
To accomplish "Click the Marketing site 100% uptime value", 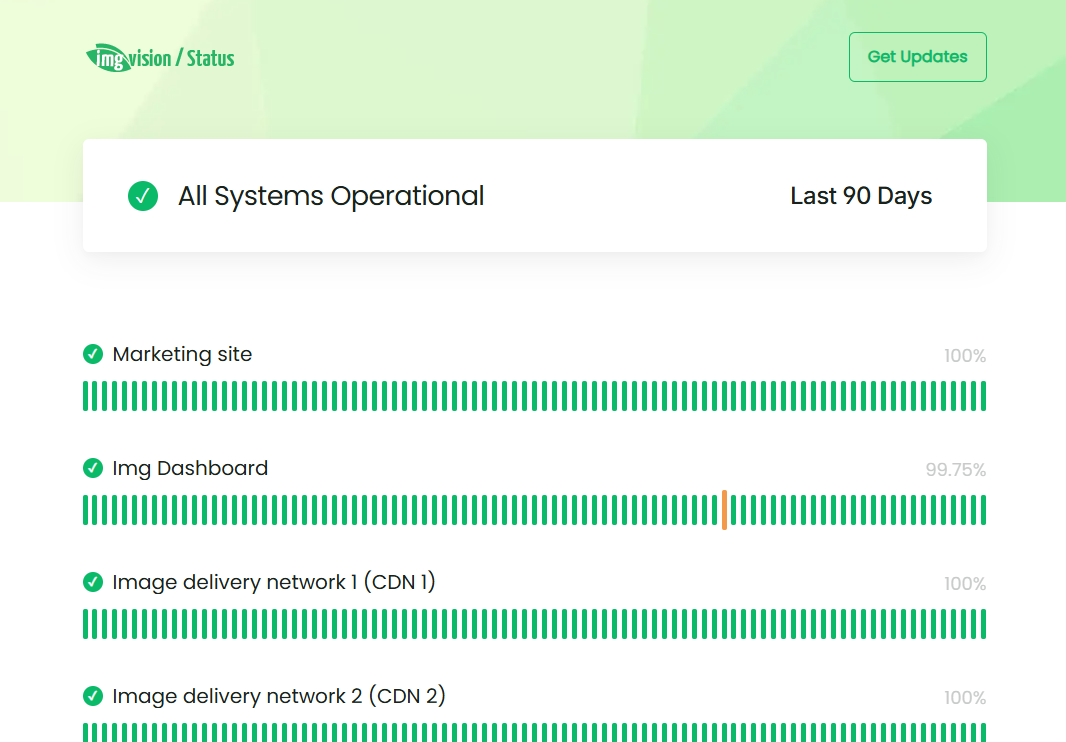I will 965,356.
